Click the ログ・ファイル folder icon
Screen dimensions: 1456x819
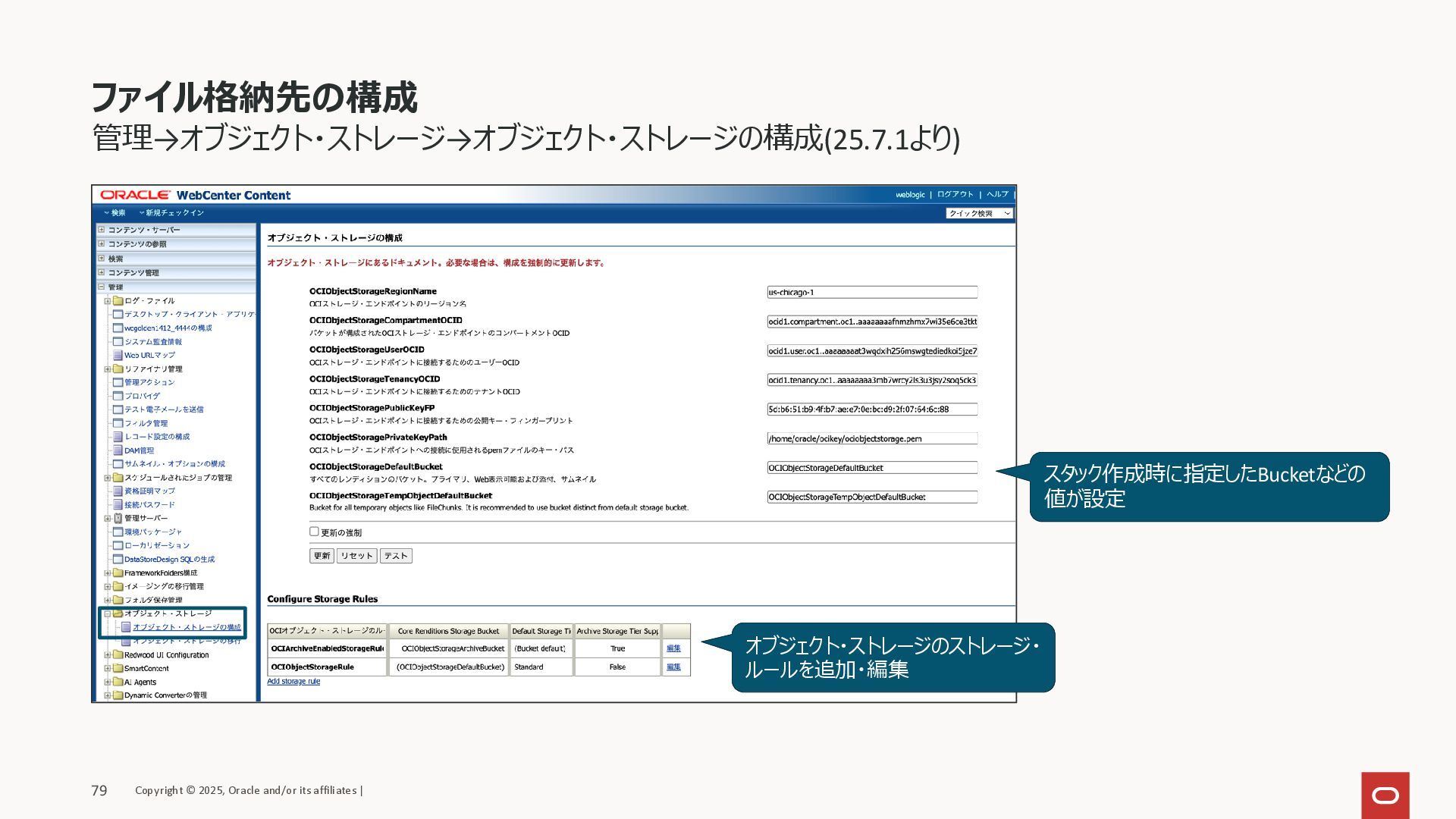[x=118, y=301]
